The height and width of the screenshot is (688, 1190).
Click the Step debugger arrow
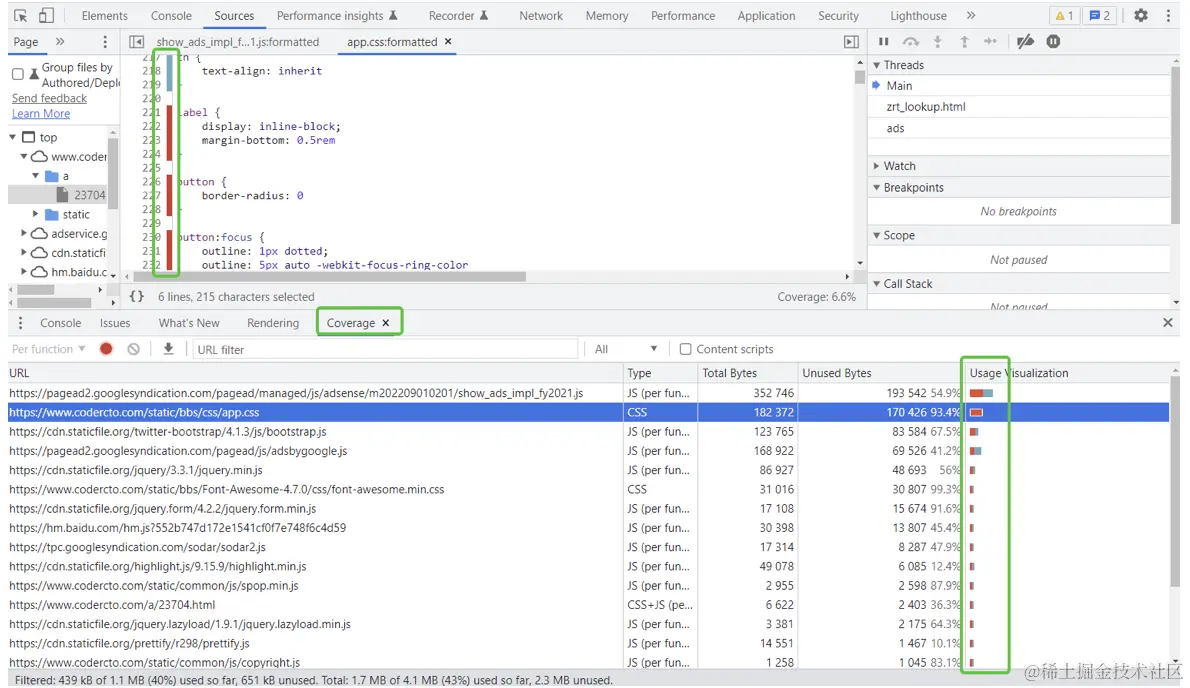[990, 42]
